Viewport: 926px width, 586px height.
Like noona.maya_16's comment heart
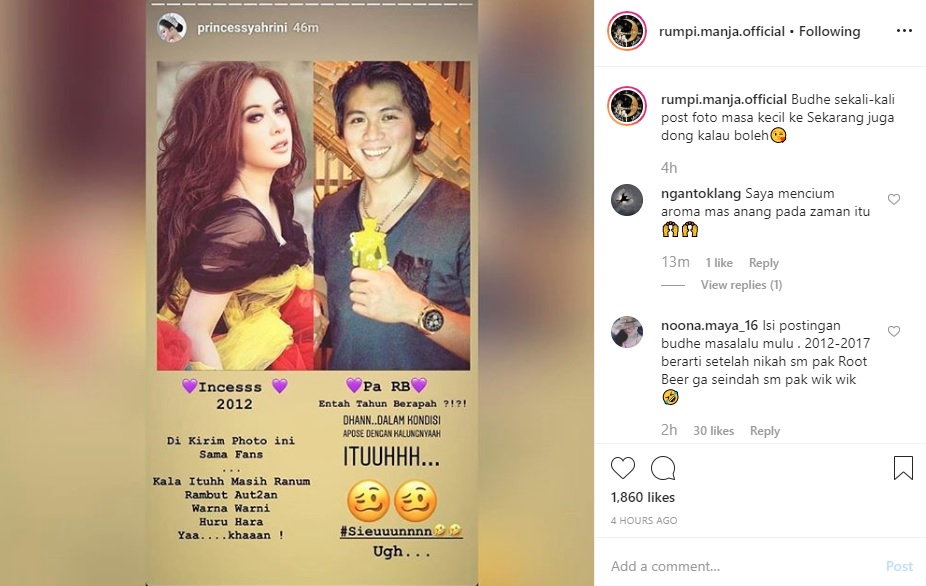(x=894, y=331)
